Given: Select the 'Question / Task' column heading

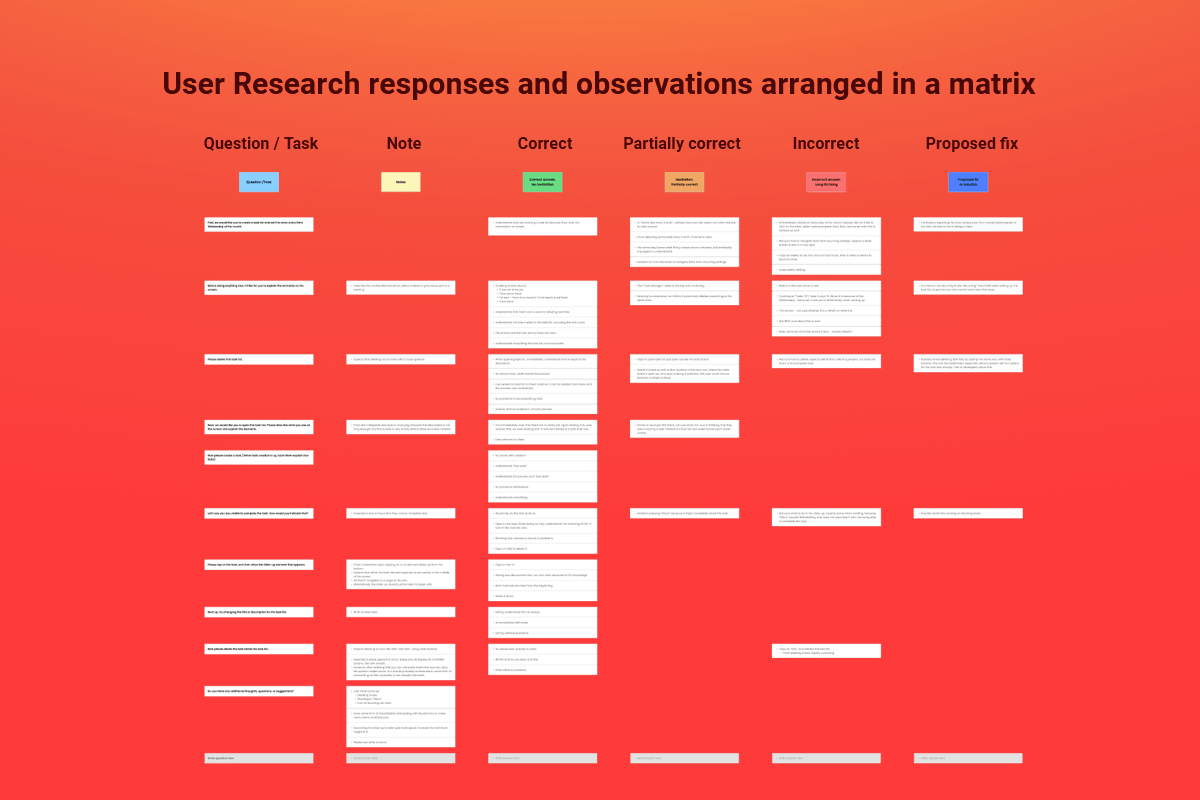Looking at the screenshot, I should [261, 143].
